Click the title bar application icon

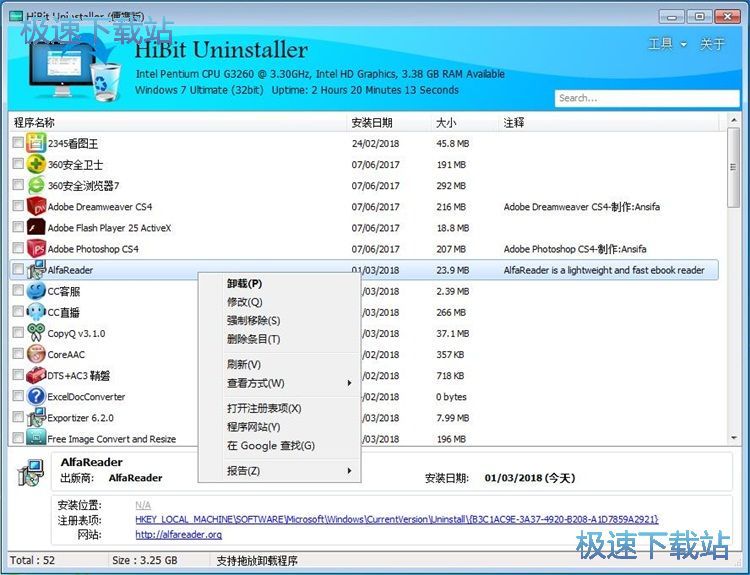click(16, 17)
